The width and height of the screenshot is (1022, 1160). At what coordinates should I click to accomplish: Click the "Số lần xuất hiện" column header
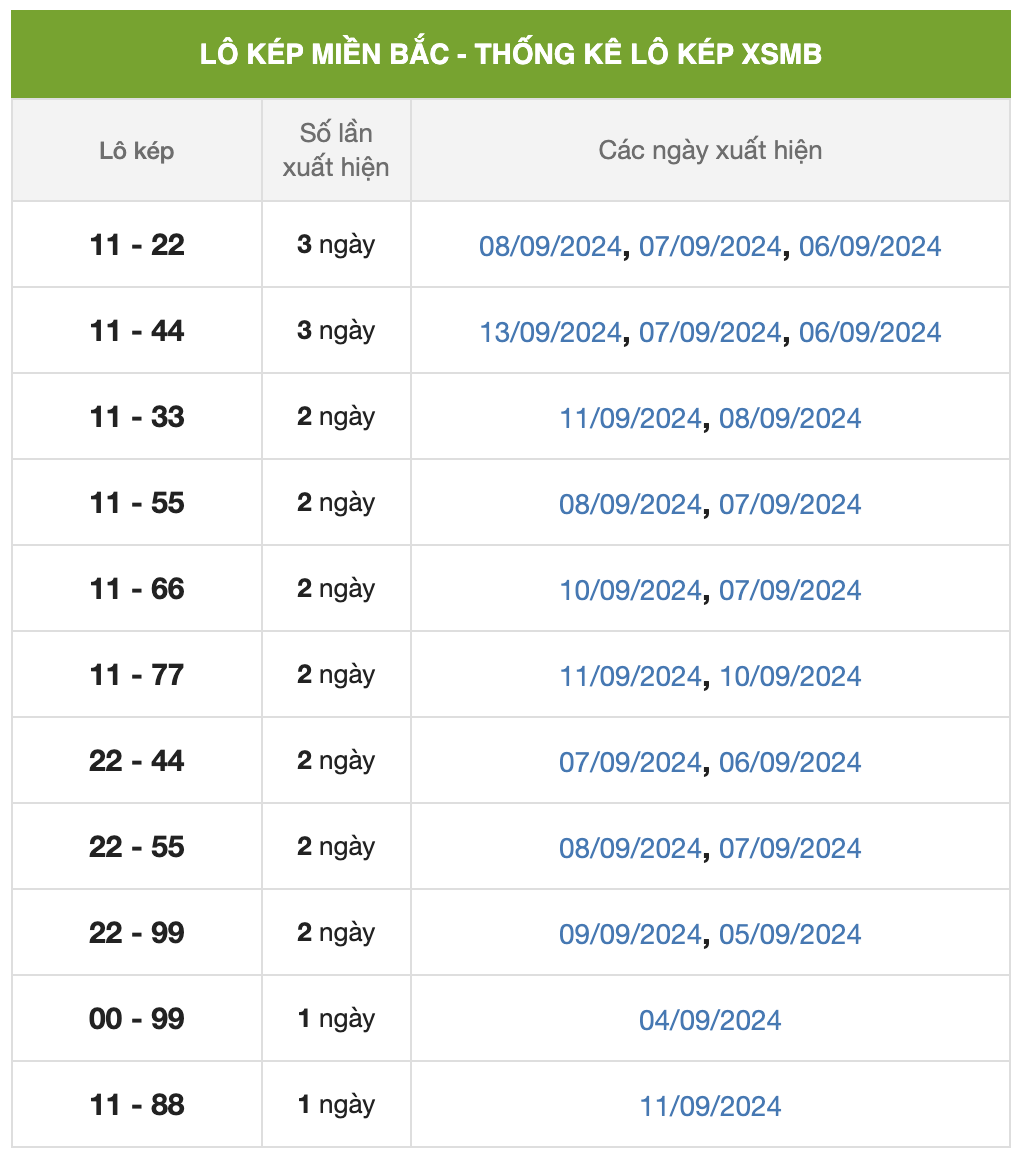point(336,151)
